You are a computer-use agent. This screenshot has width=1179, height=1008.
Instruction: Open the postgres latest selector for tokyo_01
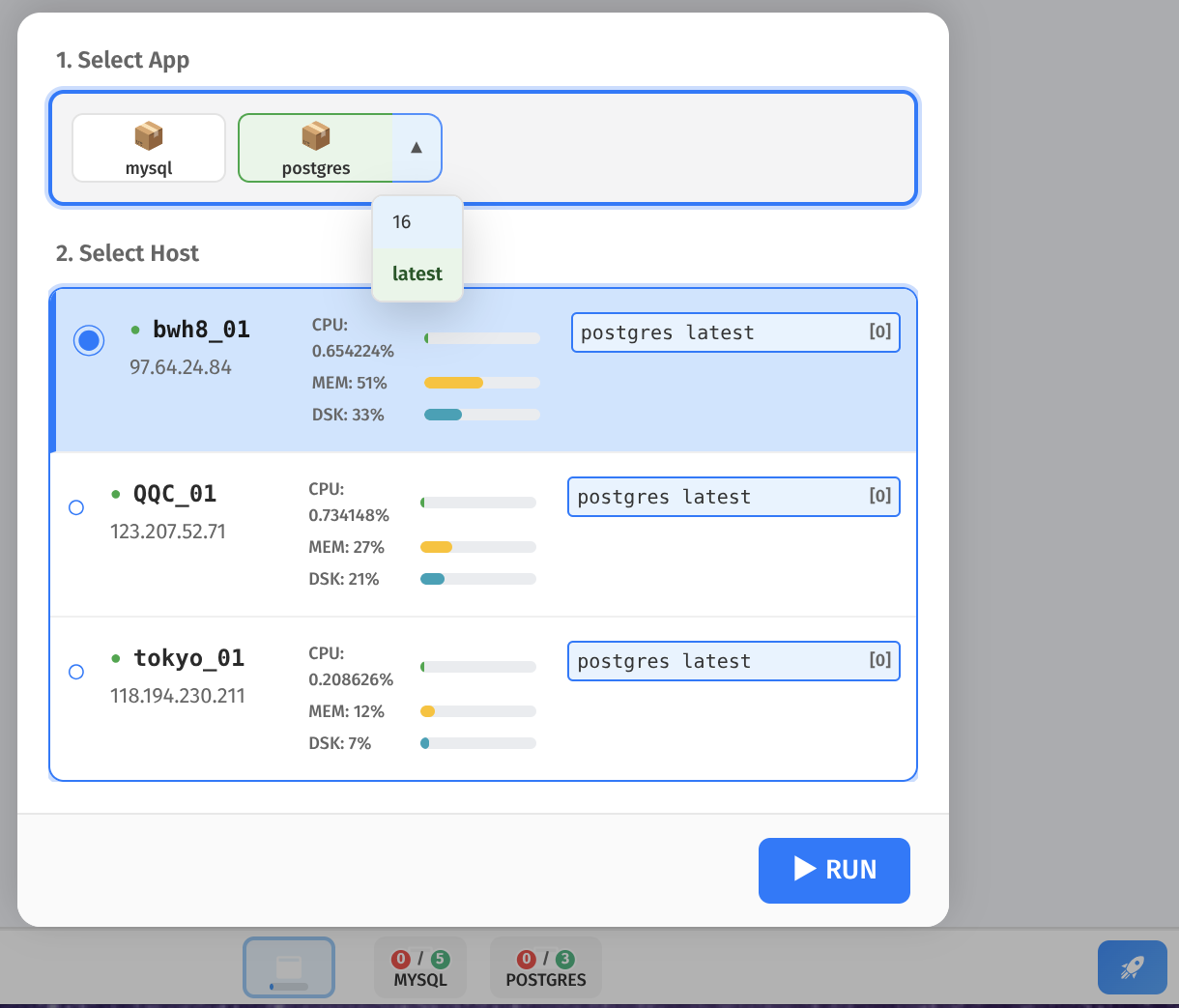[x=733, y=660]
